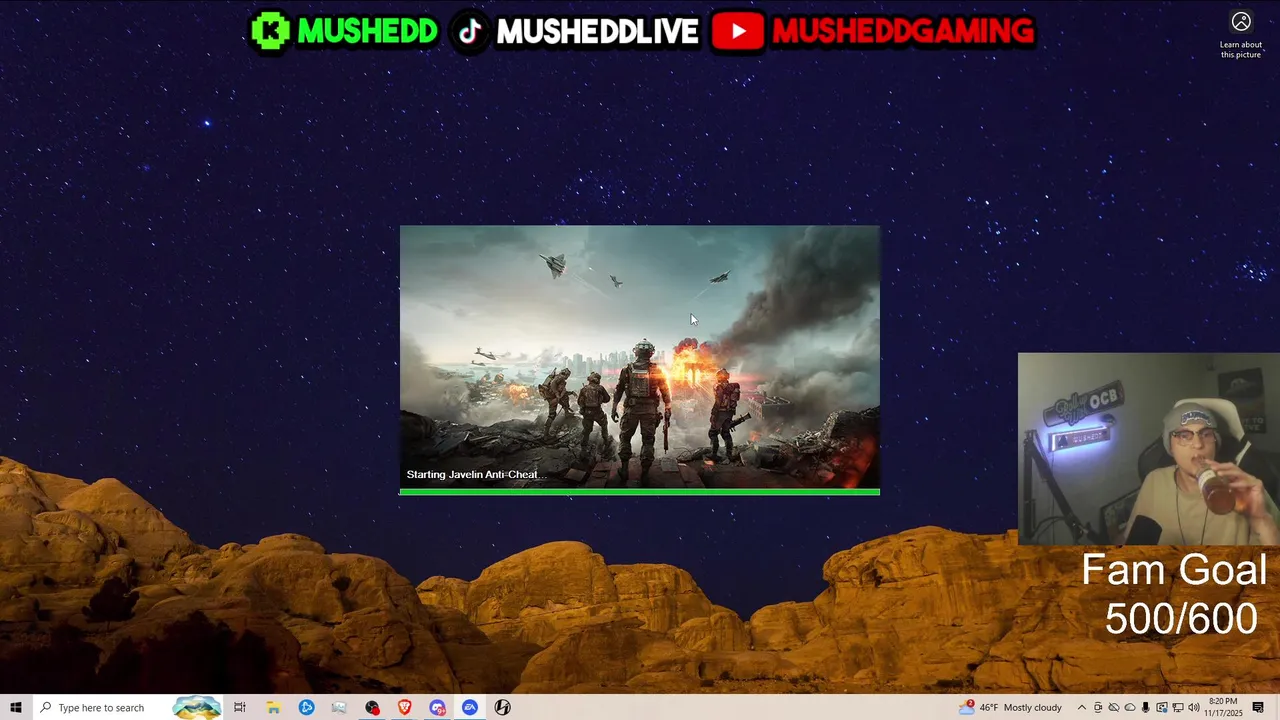Click the Battlefield splash screen artwork

pos(640,356)
